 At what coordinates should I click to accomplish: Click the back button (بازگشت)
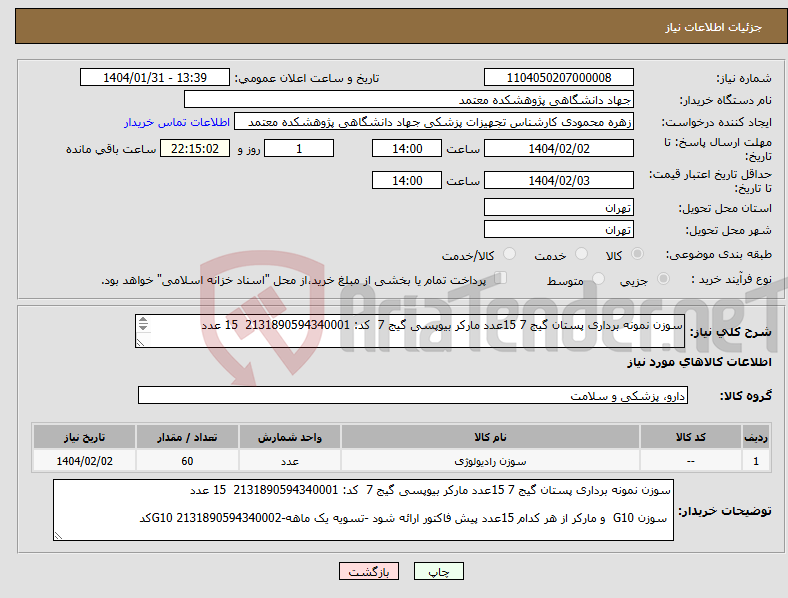coord(369,571)
